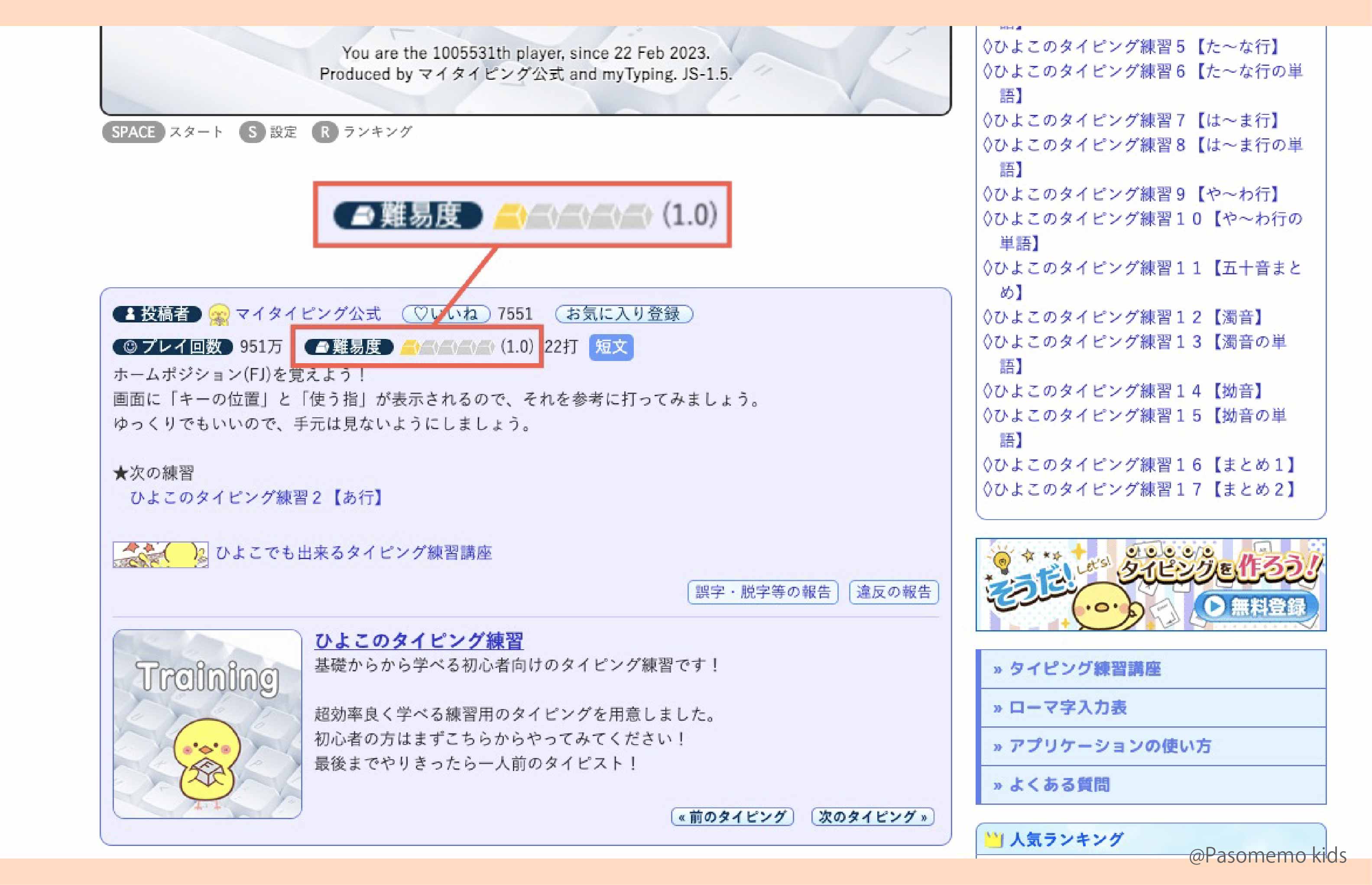
Task: Click the 951万 play count value
Action: pyautogui.click(x=261, y=347)
